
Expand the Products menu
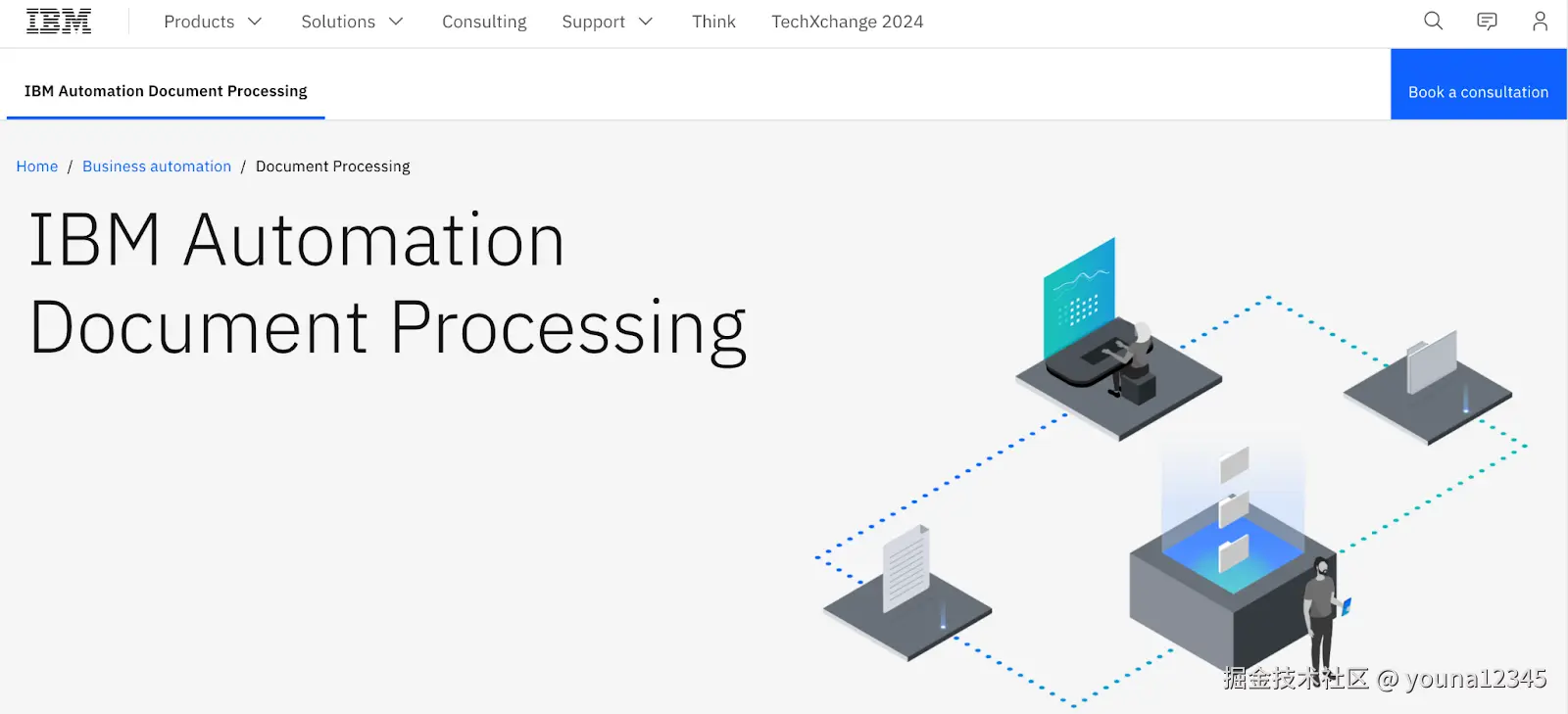pyautogui.click(x=213, y=22)
